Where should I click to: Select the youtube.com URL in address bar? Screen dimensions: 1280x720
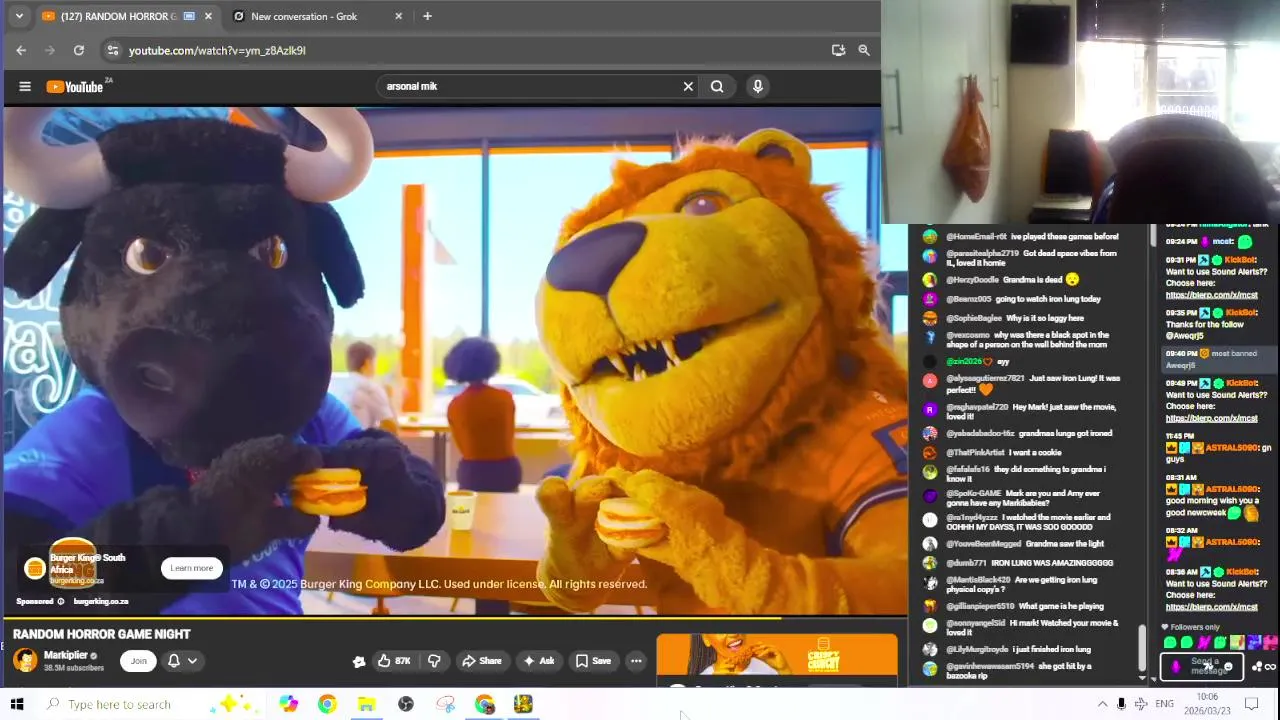coord(217,50)
